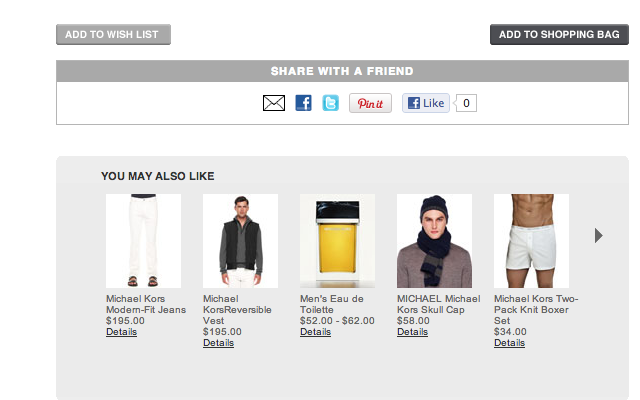Click the Like count bubble
640x400 pixels.
(466, 103)
